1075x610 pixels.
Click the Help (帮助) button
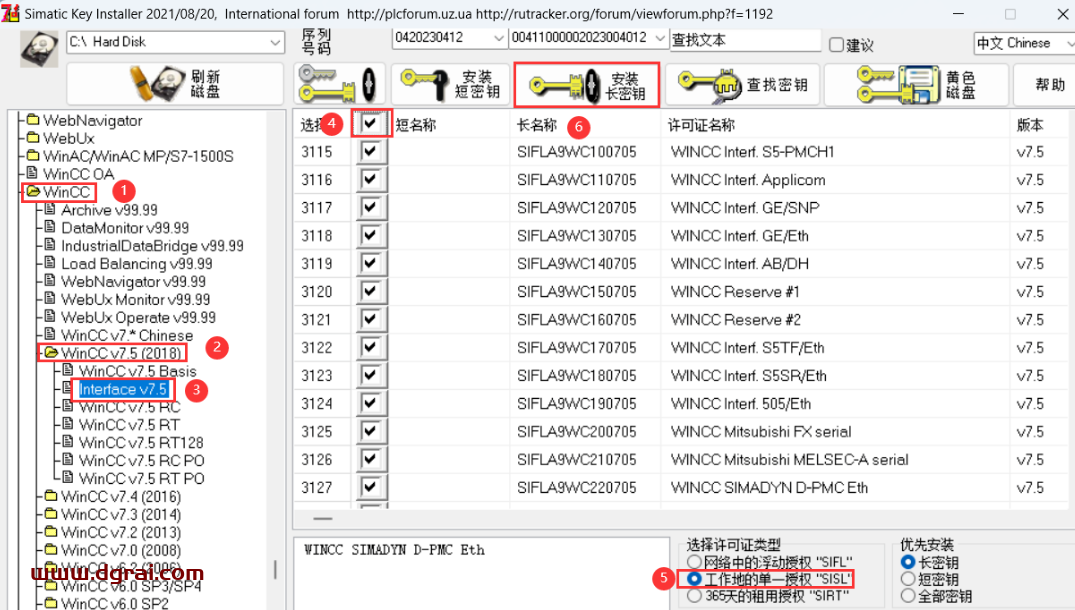point(1049,85)
